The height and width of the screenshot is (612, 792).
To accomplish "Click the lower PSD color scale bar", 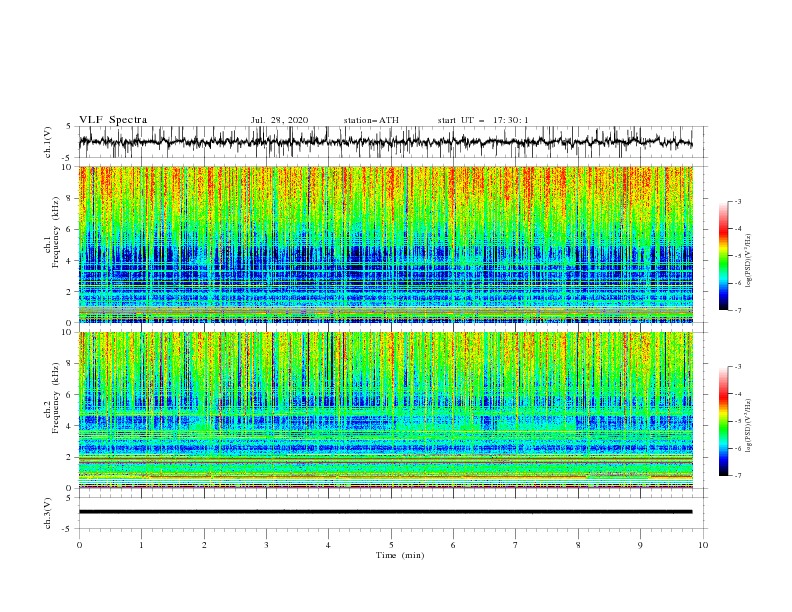I will [723, 421].
